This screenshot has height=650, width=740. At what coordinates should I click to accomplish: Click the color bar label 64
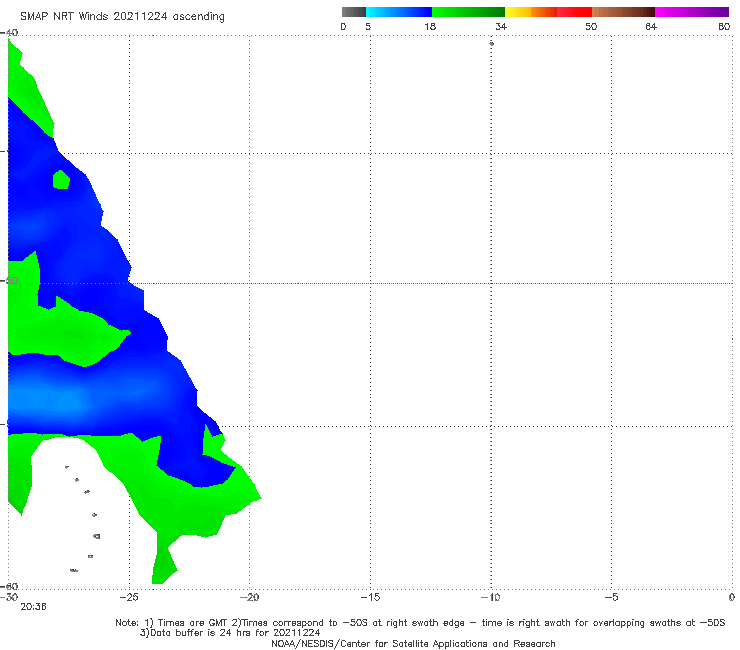pyautogui.click(x=651, y=27)
